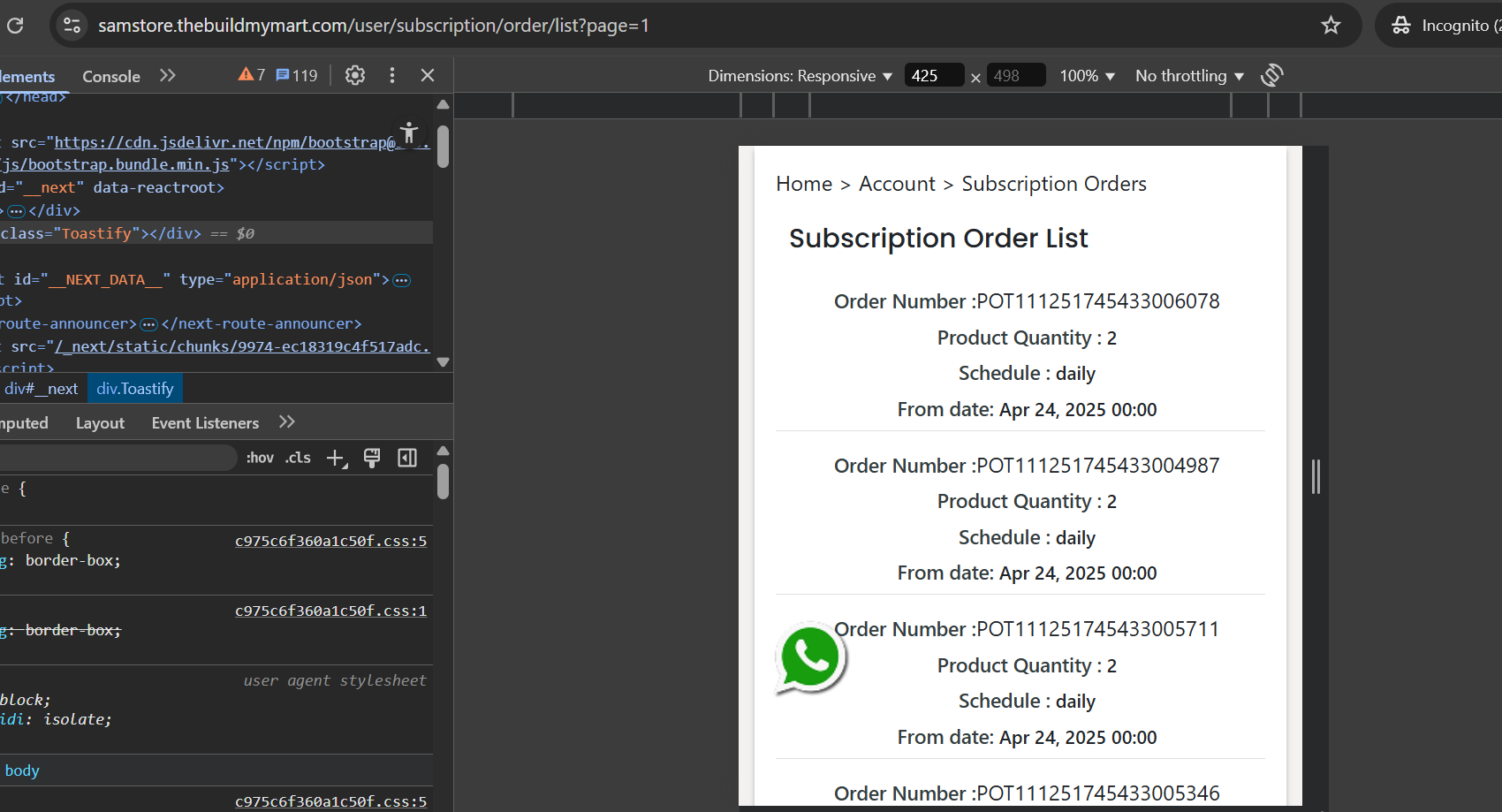Select the Toastify div element line
1502x812 pixels.
(x=216, y=233)
